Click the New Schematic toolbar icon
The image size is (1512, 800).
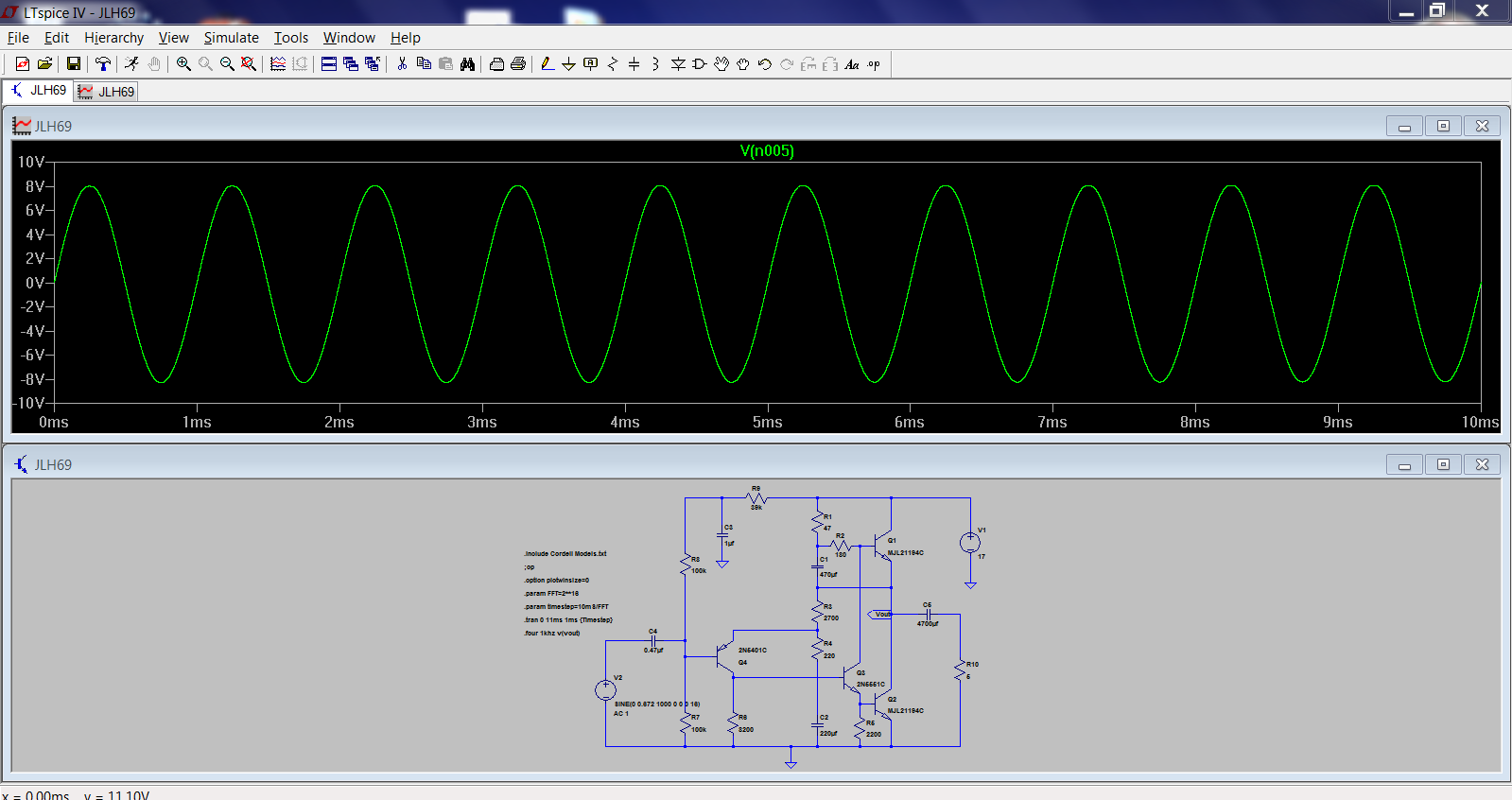[x=23, y=64]
